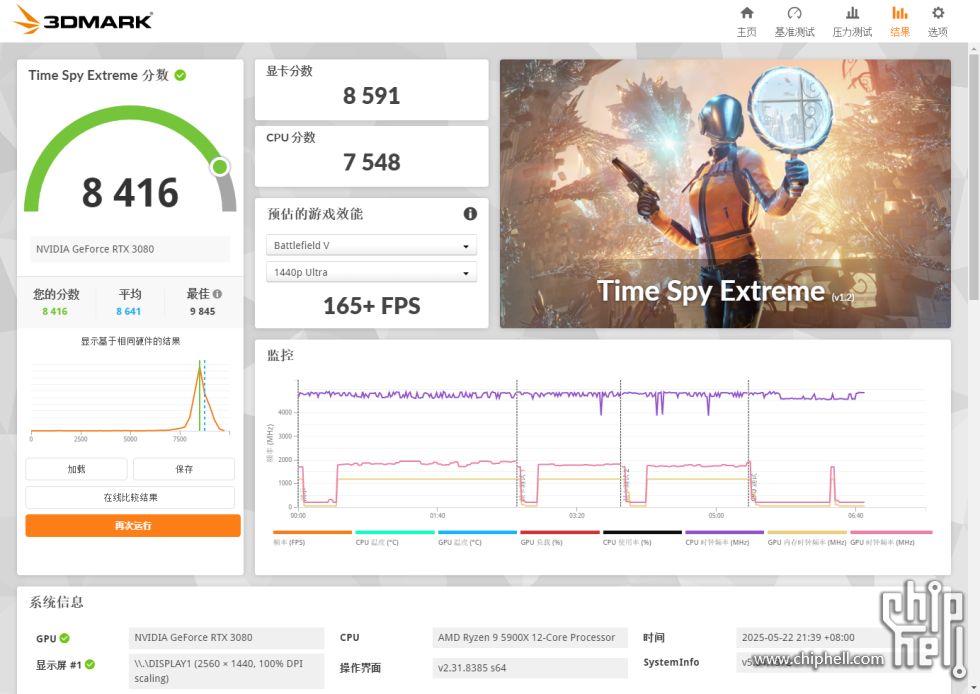Image resolution: width=980 pixels, height=694 pixels.
Task: Click the info icon for 预估的游戏效能
Action: coord(470,214)
